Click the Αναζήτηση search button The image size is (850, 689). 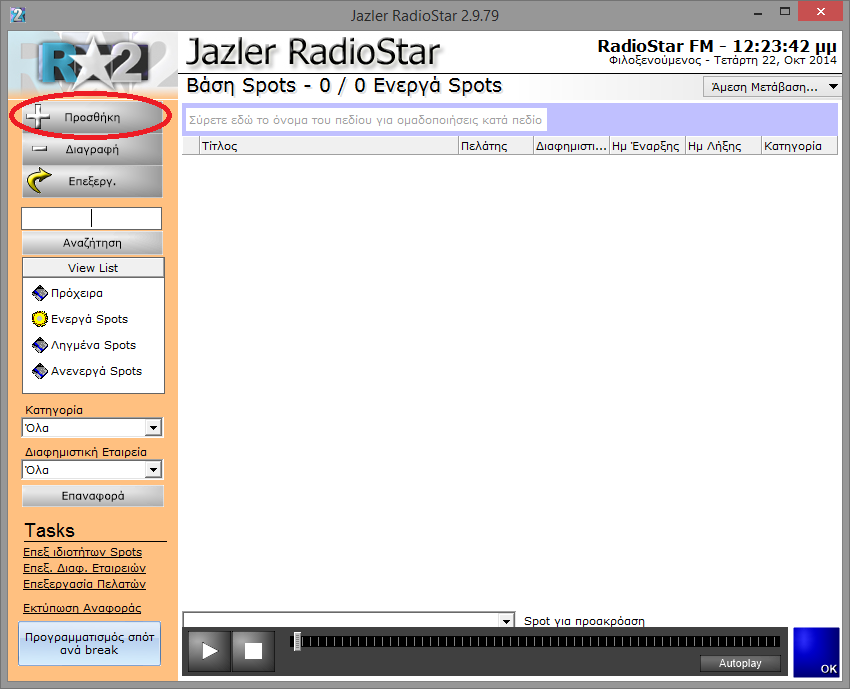coord(92,243)
